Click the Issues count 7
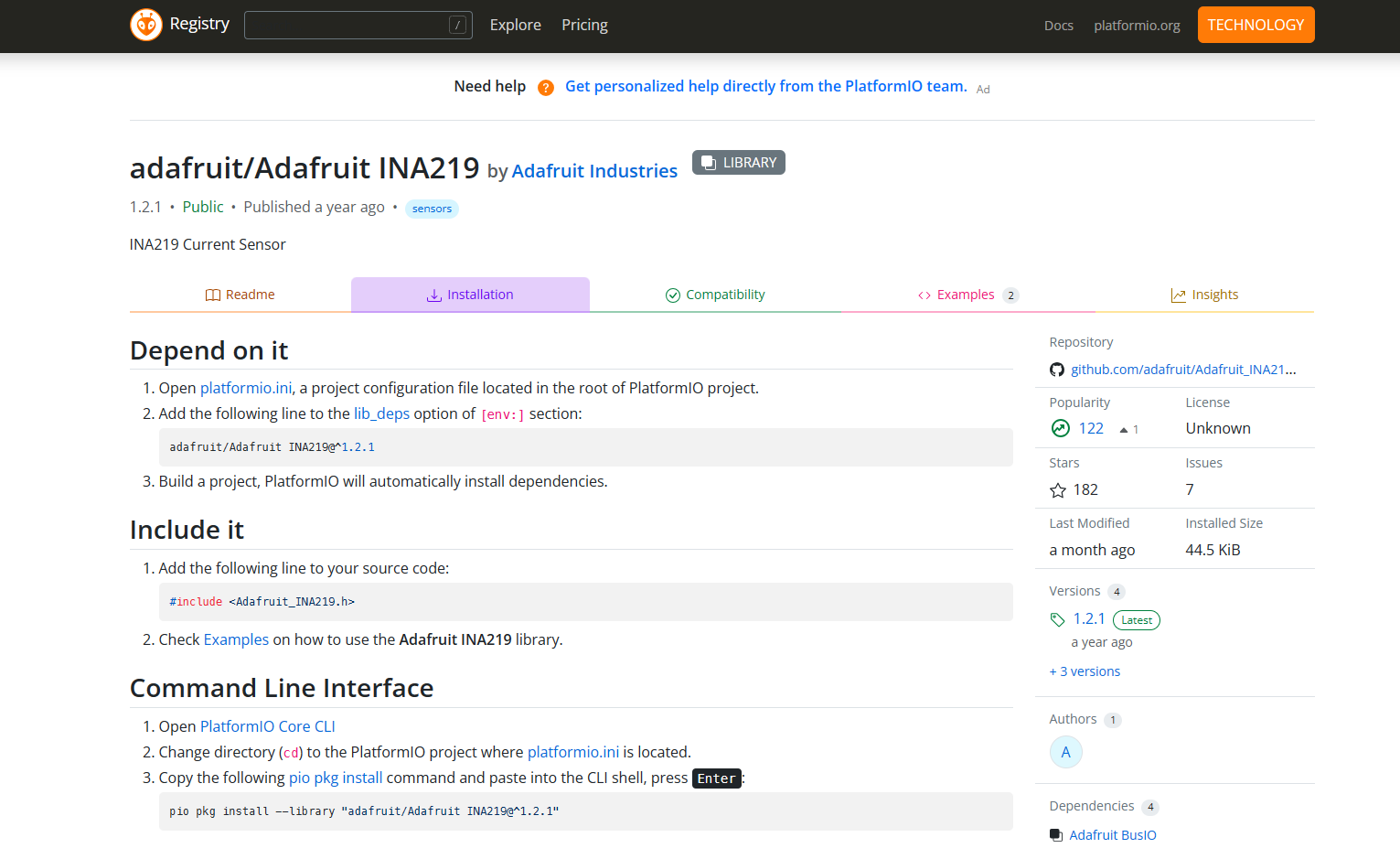1400x848 pixels. pos(1190,489)
